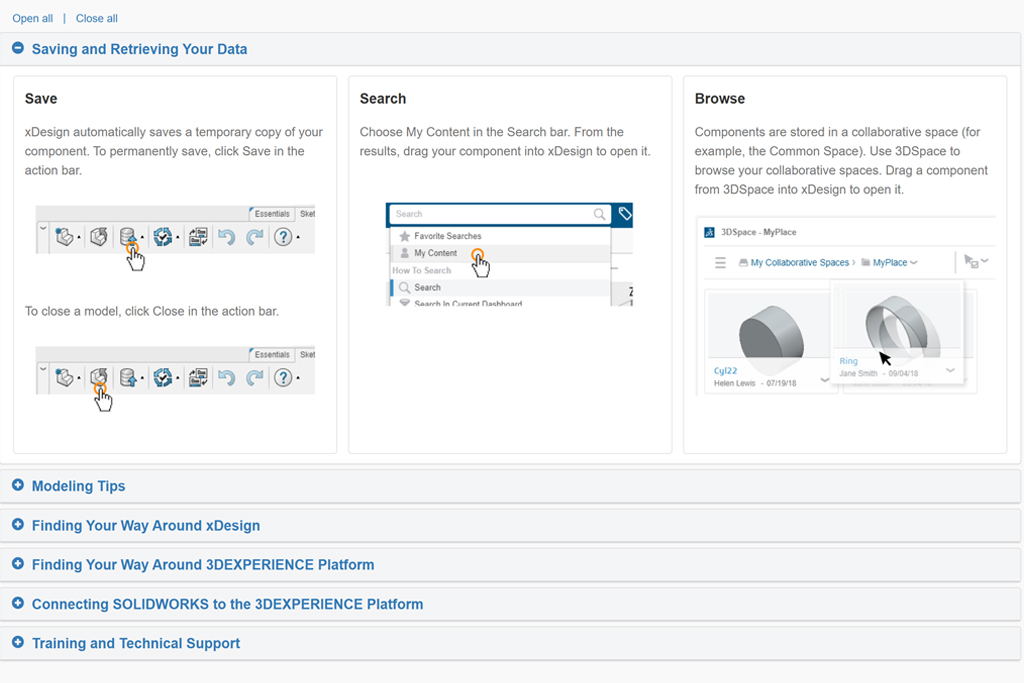Click Redo arrow in the toolbar picture above 'To close a model'
Image resolution: width=1024 pixels, height=683 pixels.
[255, 236]
